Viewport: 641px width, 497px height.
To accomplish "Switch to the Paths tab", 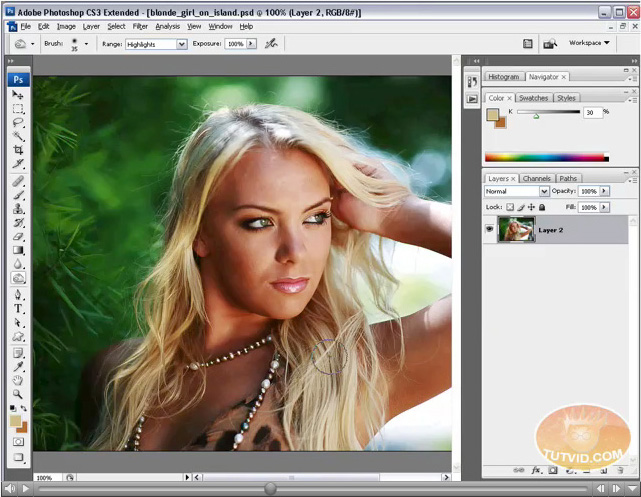I will tap(568, 178).
